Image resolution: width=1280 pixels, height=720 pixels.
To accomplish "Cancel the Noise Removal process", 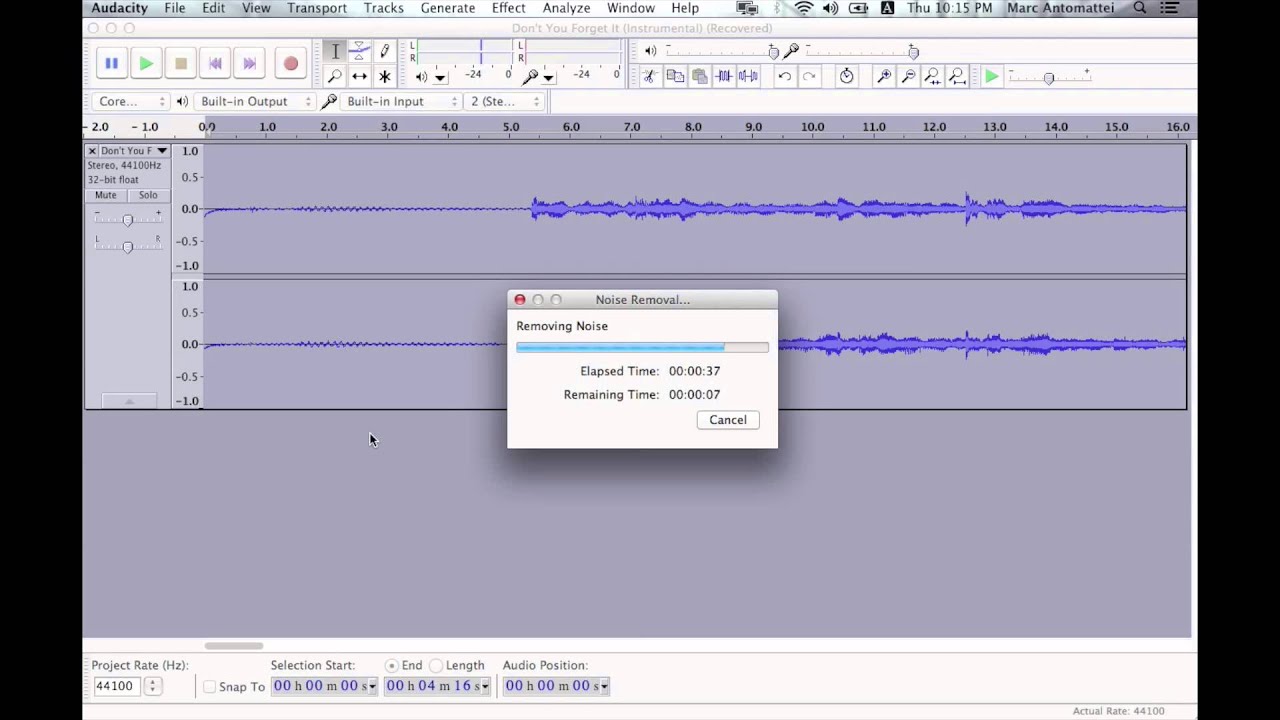I will pyautogui.click(x=728, y=420).
